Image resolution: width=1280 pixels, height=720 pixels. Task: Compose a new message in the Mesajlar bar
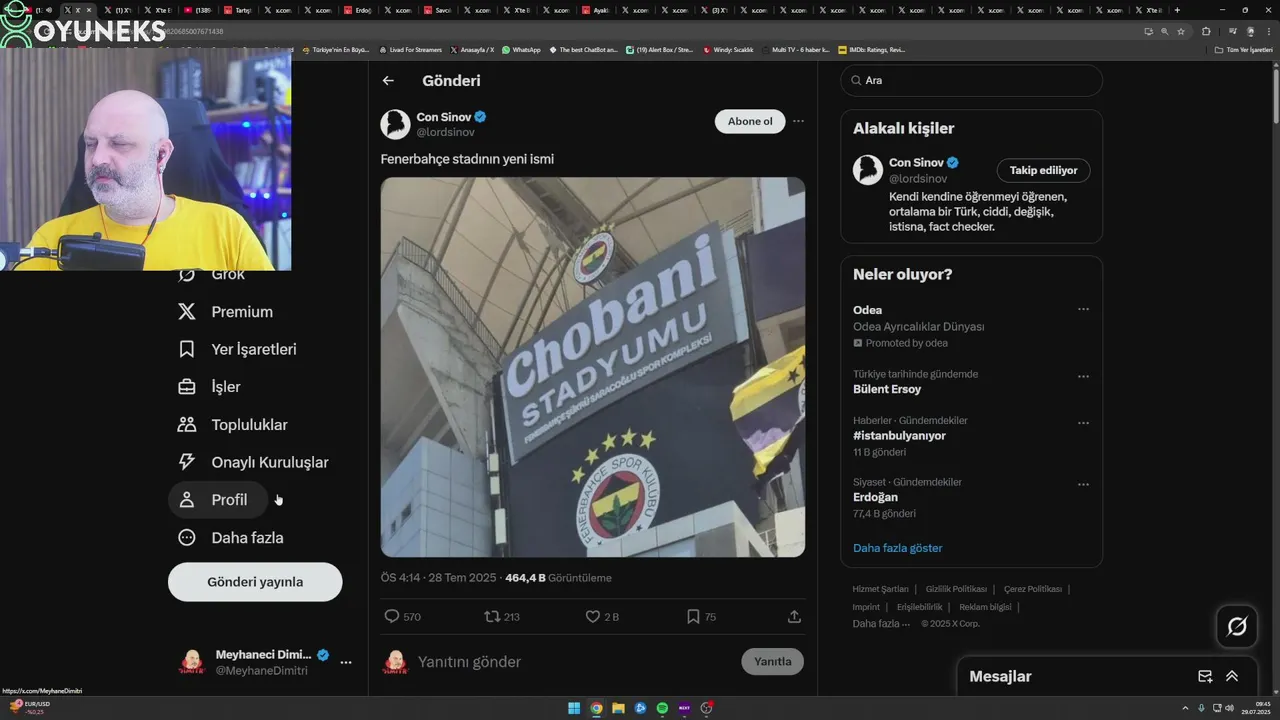[x=1205, y=677]
